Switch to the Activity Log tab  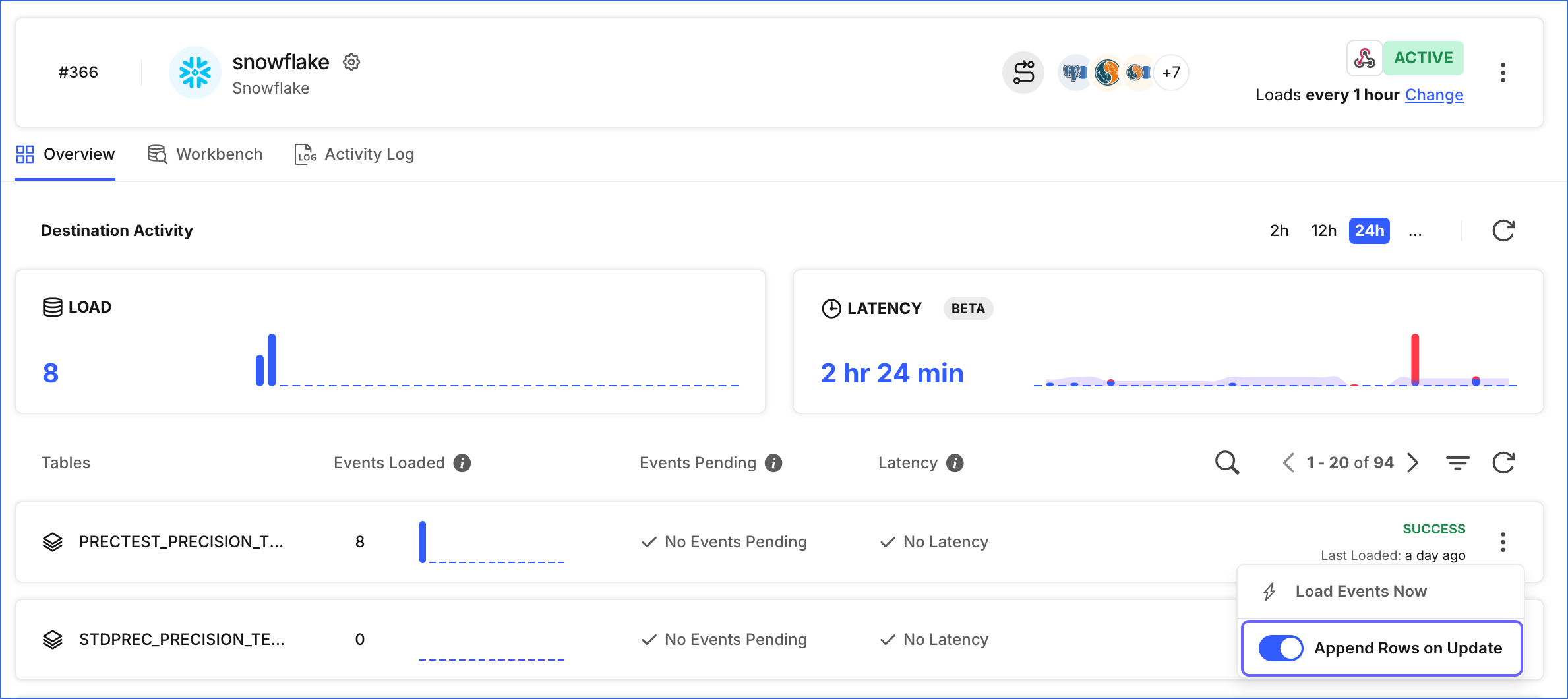click(x=354, y=154)
